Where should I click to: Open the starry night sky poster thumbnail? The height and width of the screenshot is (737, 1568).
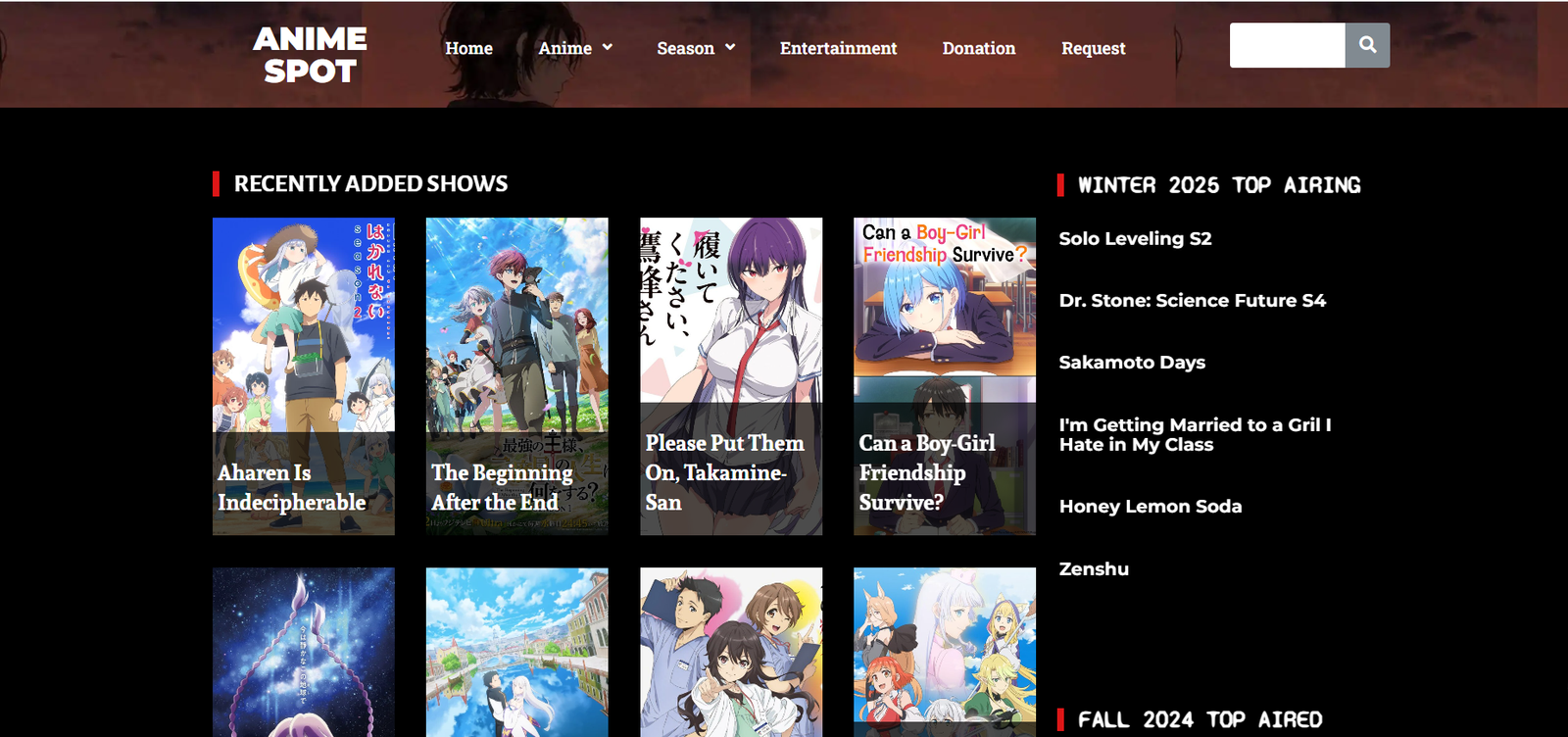304,652
